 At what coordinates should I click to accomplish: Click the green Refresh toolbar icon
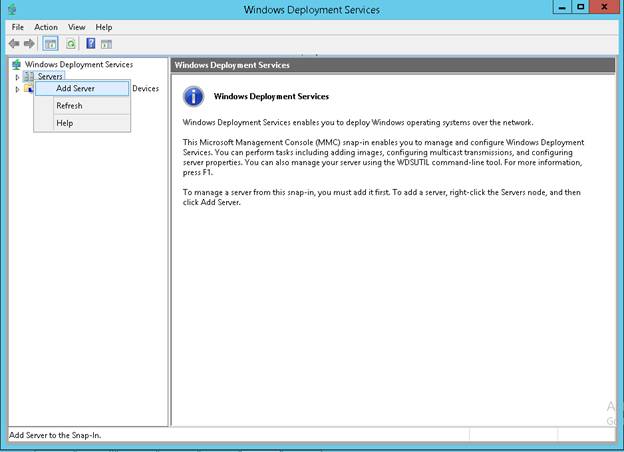click(70, 44)
